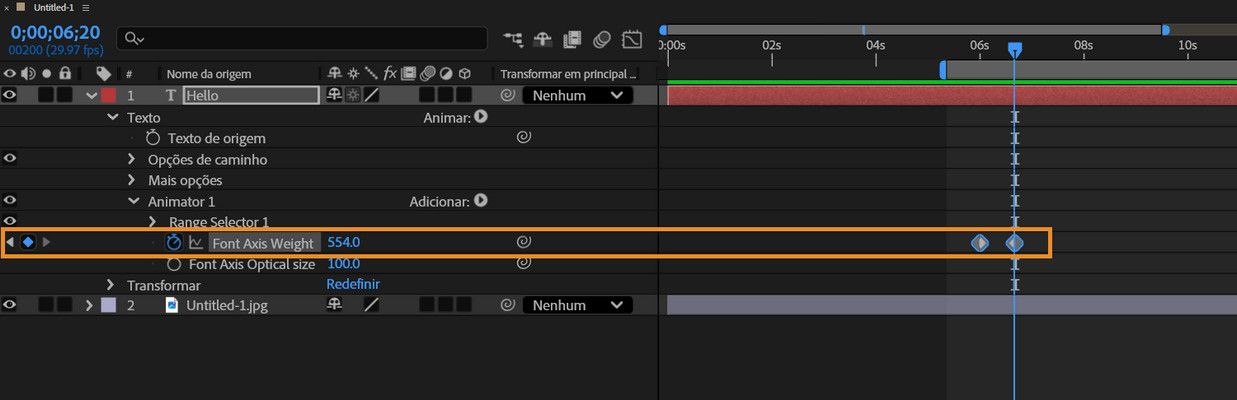1237x400 pixels.
Task: Expand the Transformar property group
Action: 112,285
